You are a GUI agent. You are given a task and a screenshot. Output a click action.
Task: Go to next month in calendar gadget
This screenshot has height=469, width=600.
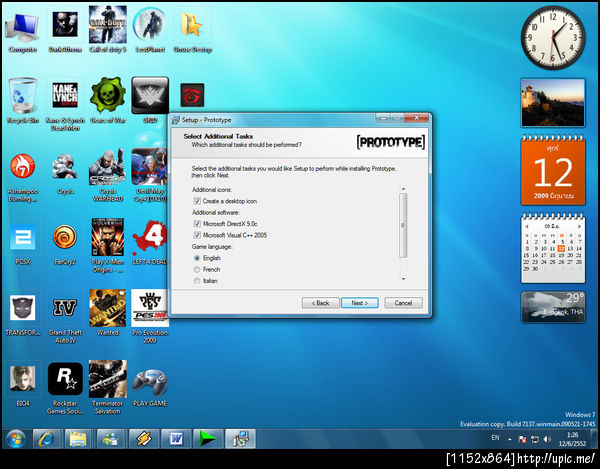pos(579,226)
